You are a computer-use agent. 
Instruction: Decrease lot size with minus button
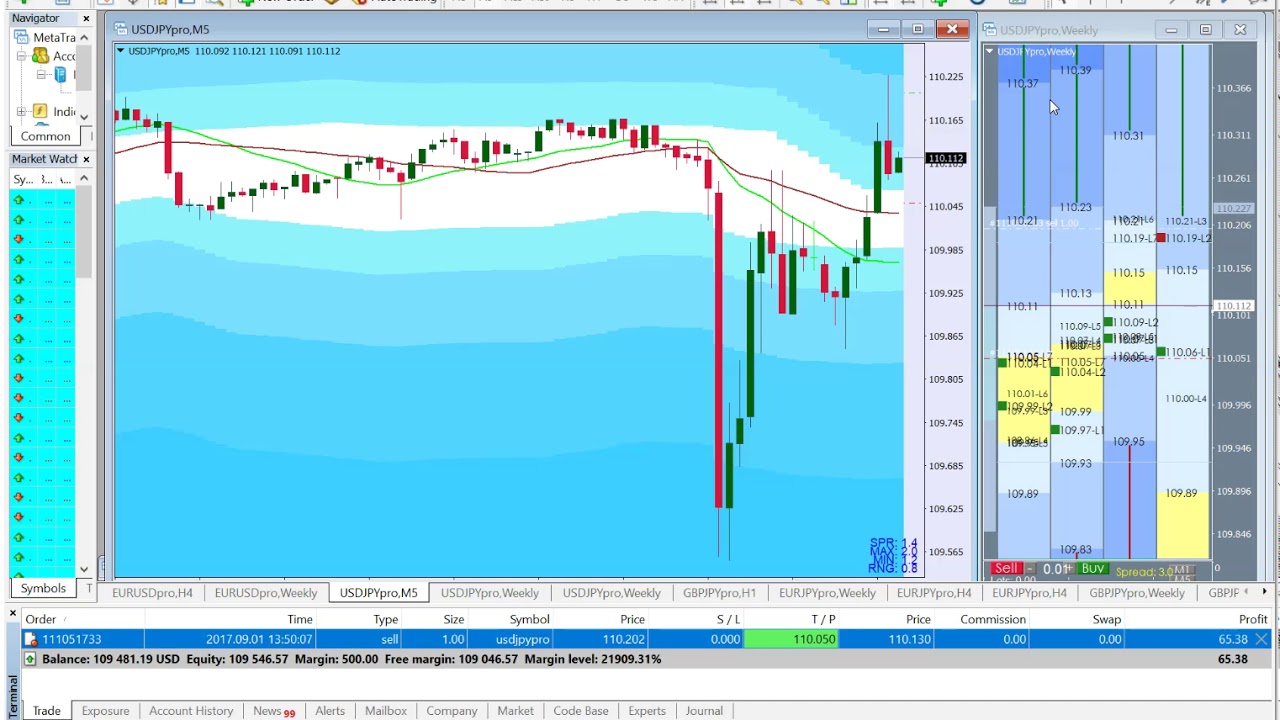[x=1030, y=569]
